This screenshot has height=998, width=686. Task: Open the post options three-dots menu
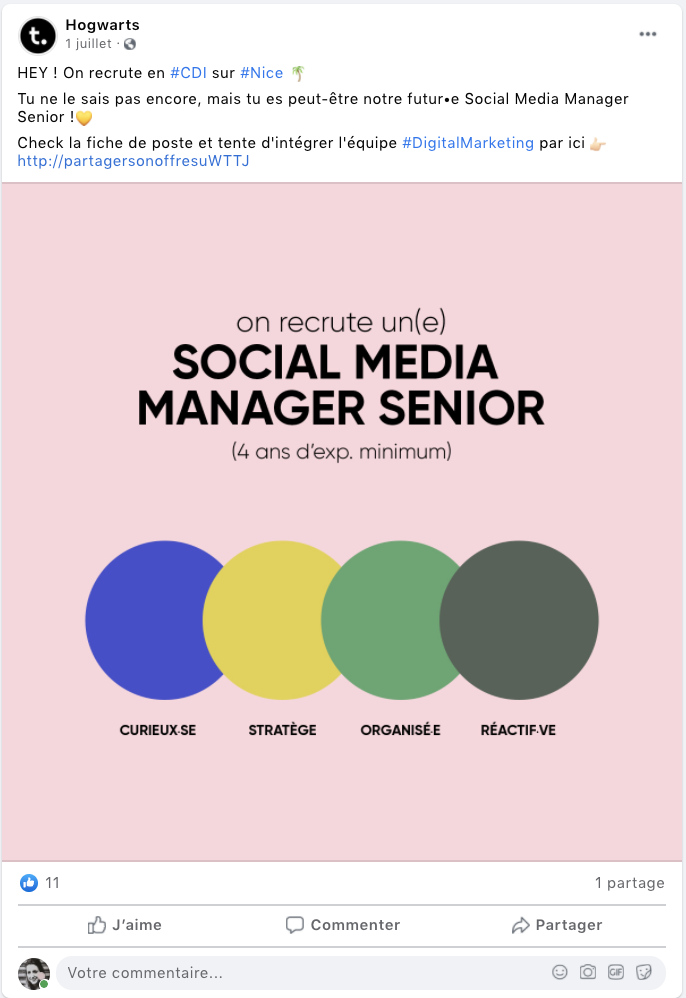click(x=648, y=34)
